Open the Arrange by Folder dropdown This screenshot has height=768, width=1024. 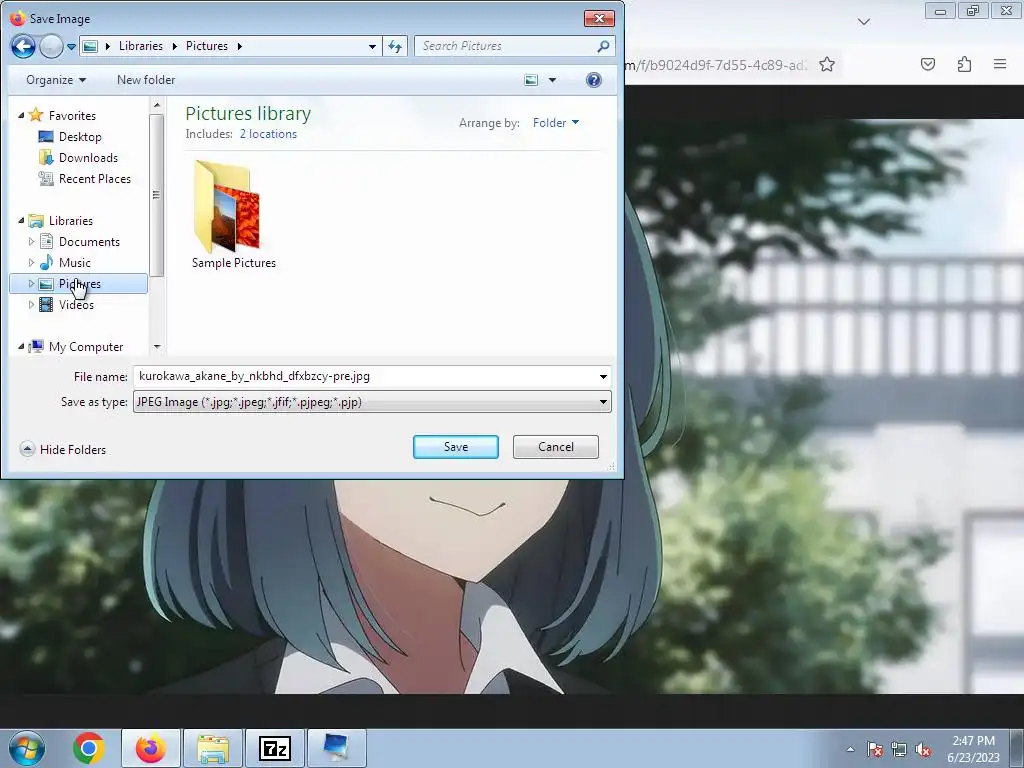[556, 123]
